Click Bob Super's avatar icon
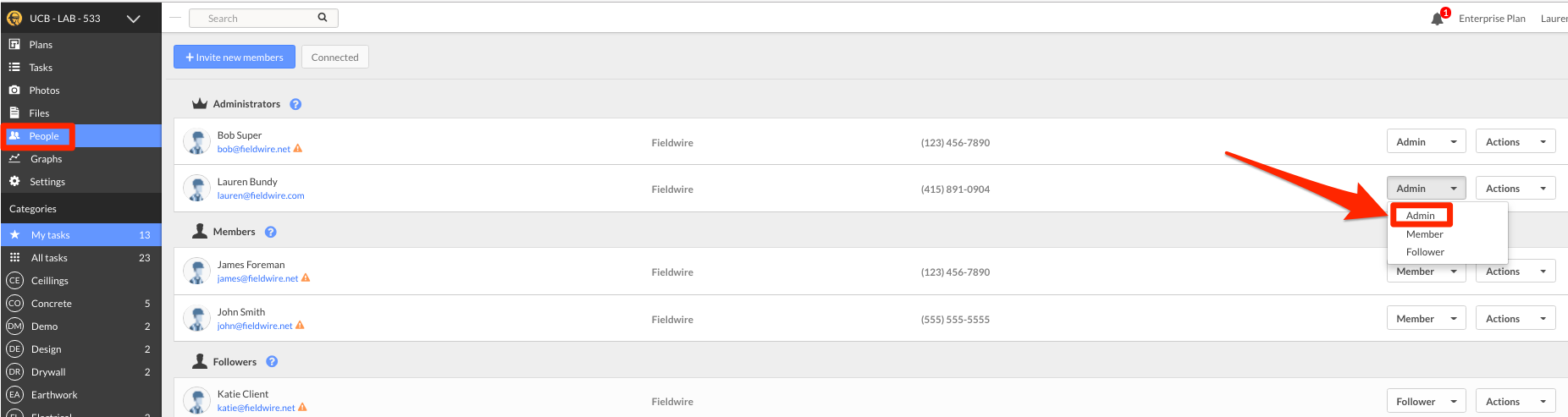 tap(197, 142)
